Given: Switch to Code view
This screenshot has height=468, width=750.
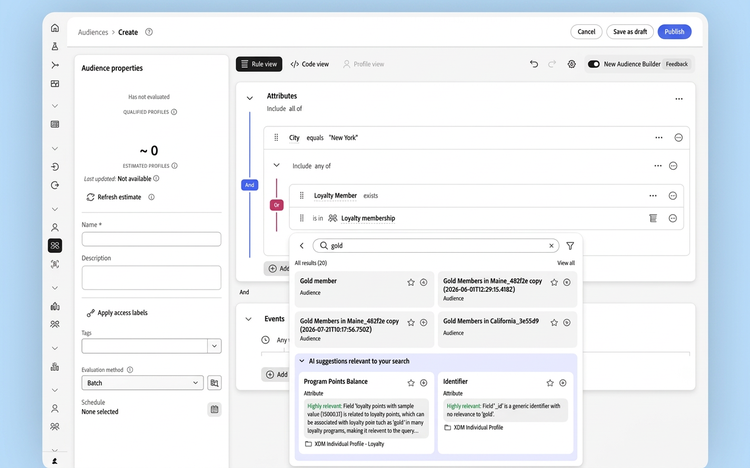Looking at the screenshot, I should [309, 64].
